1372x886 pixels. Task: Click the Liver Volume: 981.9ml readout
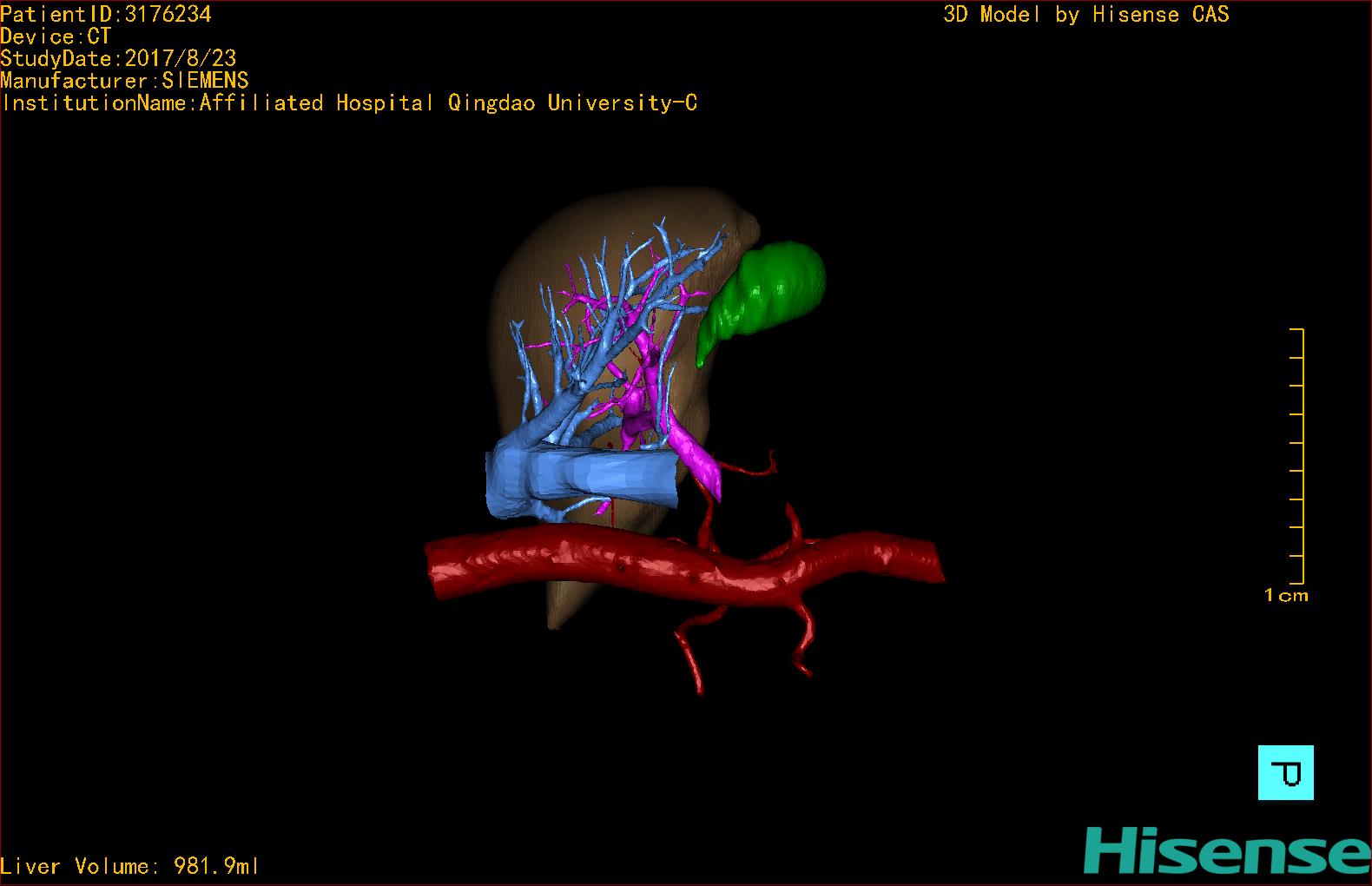pyautogui.click(x=129, y=866)
